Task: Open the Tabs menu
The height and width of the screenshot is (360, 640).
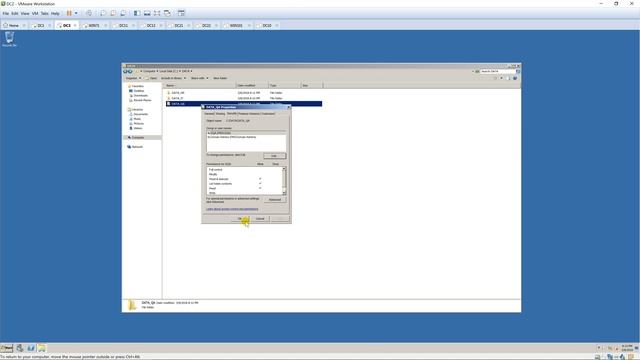Action: pyautogui.click(x=44, y=13)
